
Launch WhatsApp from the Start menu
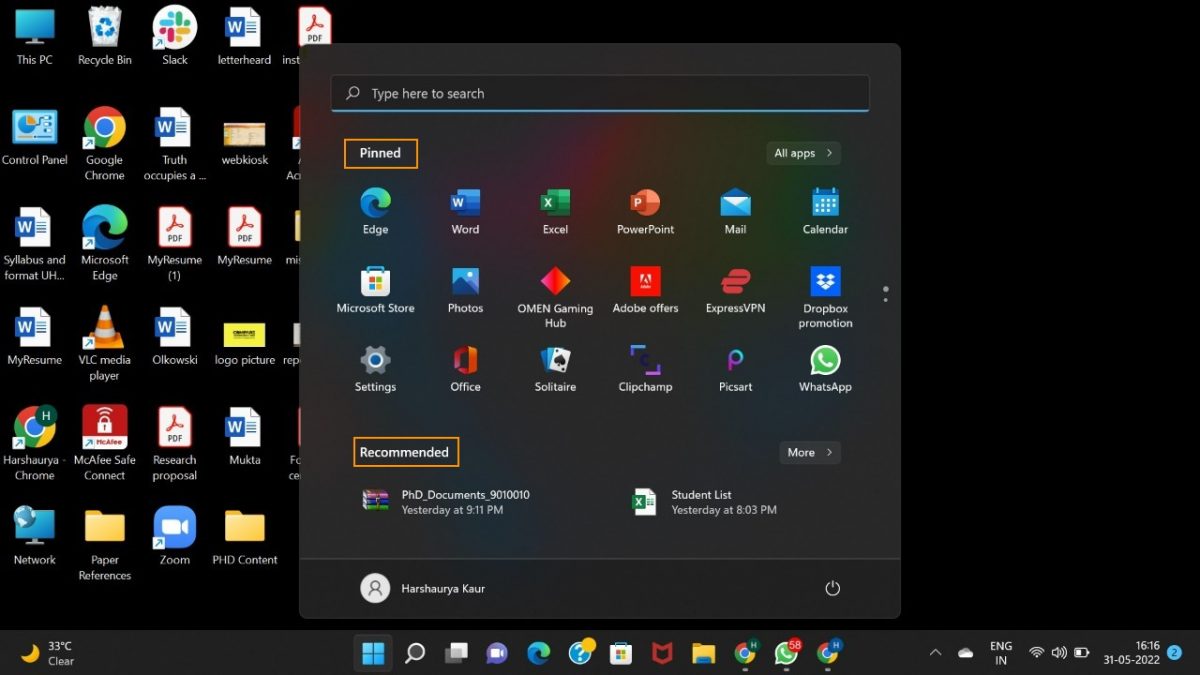point(824,368)
